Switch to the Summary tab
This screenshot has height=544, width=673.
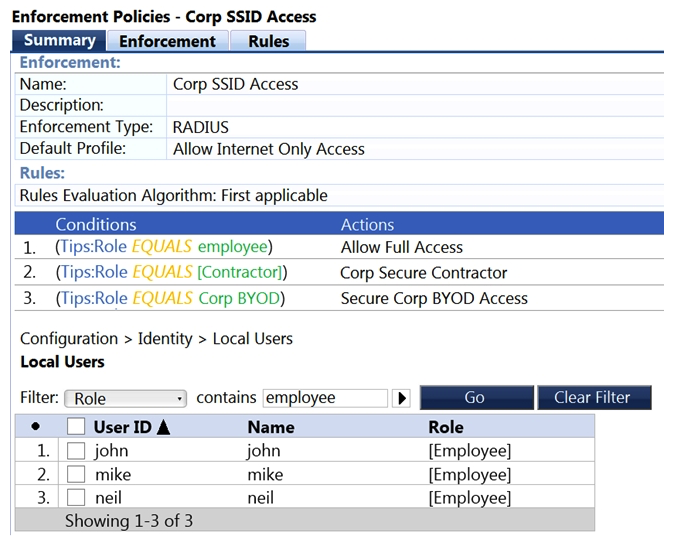click(x=59, y=40)
